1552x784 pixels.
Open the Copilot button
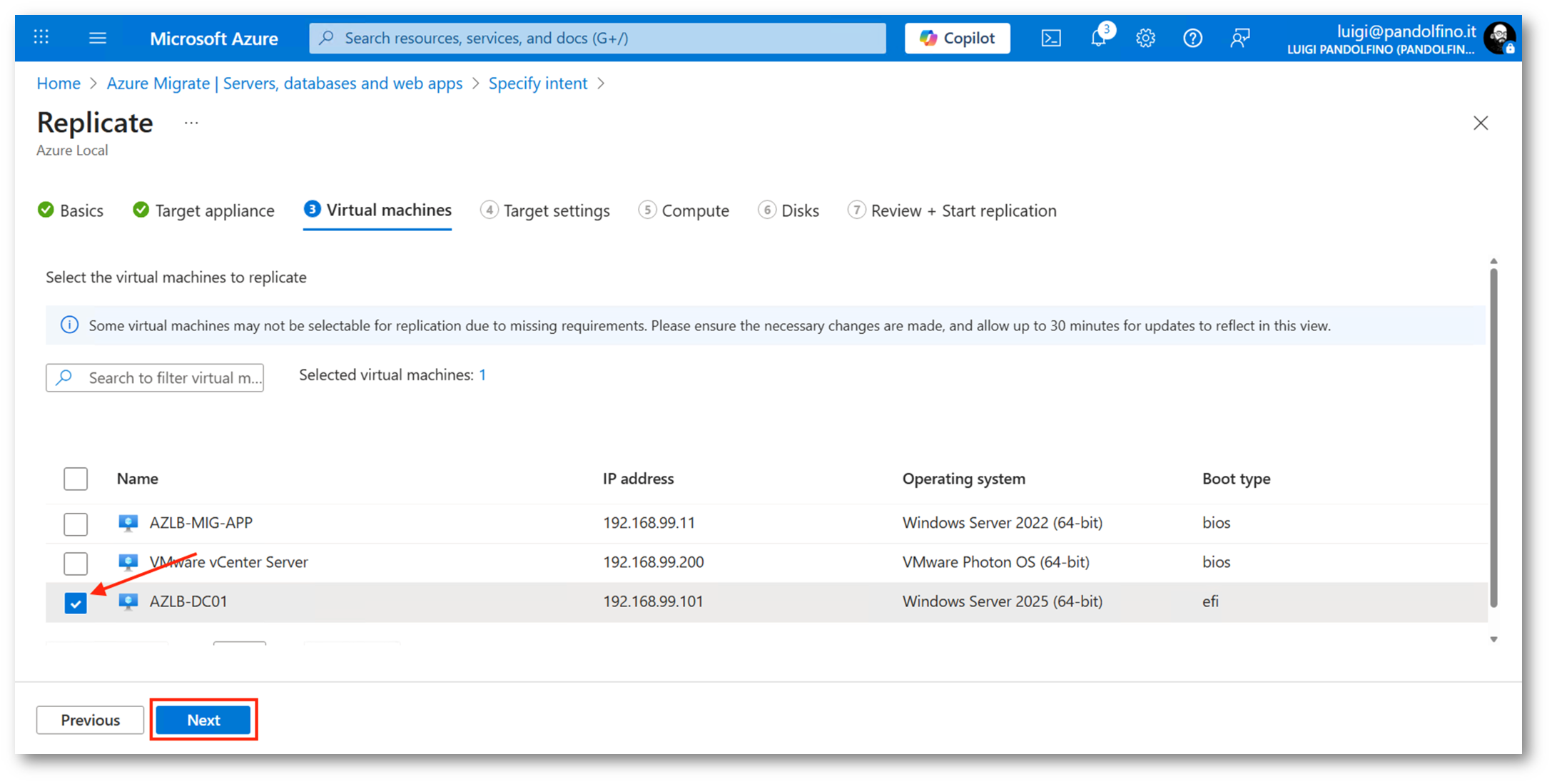957,38
